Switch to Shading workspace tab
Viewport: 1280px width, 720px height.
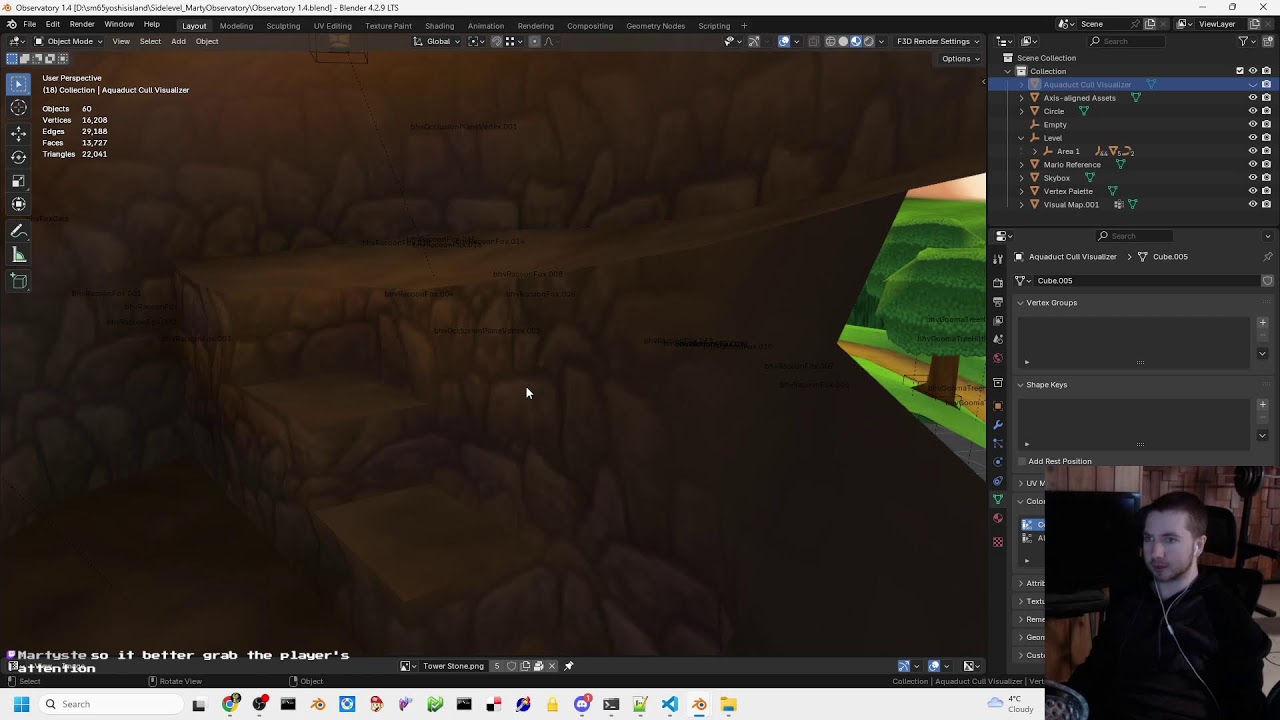pyautogui.click(x=439, y=25)
